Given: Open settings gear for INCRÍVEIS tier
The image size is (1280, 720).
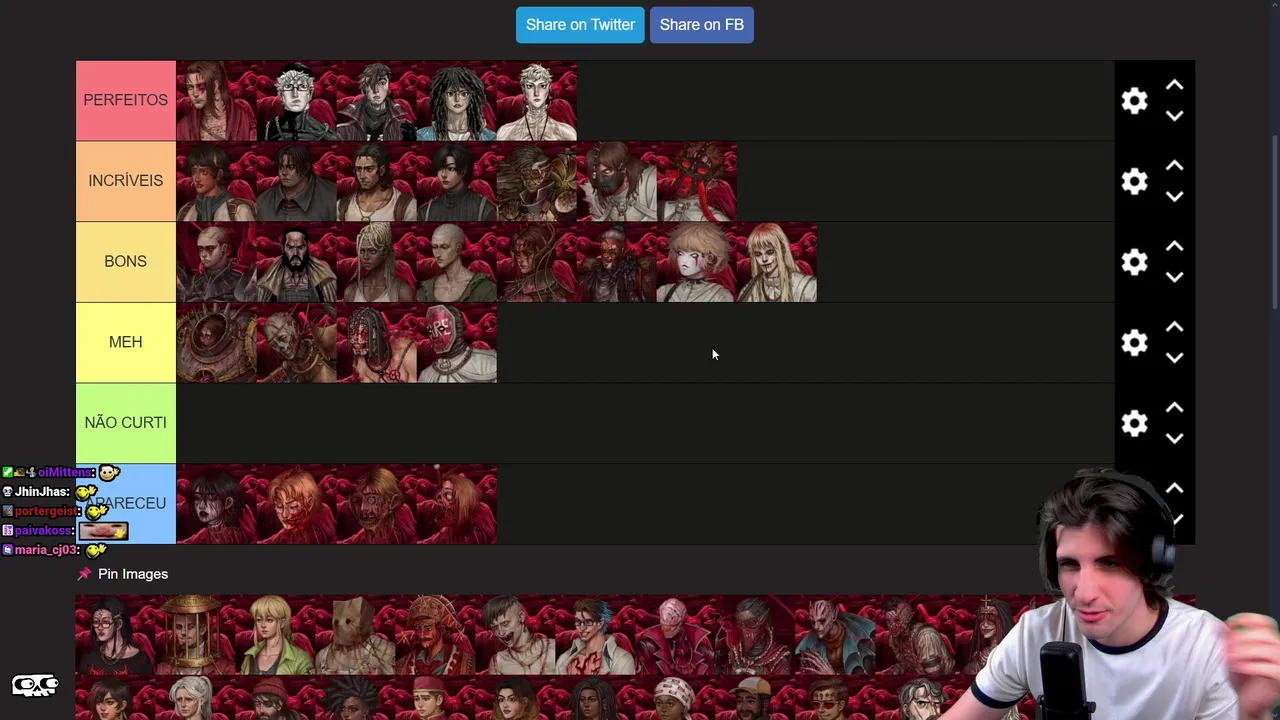Looking at the screenshot, I should pos(1134,181).
